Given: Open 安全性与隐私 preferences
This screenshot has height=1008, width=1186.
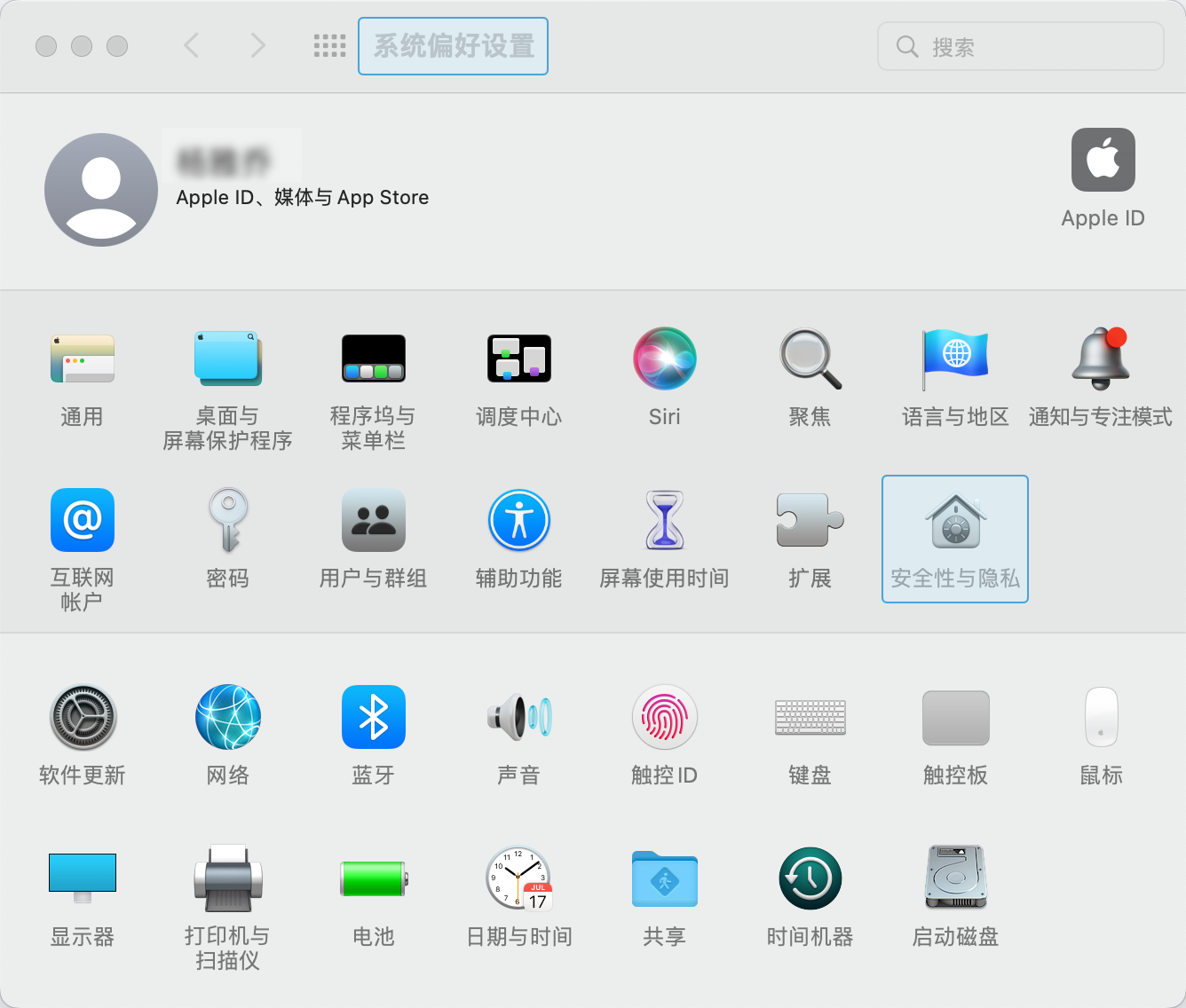Looking at the screenshot, I should [x=955, y=539].
